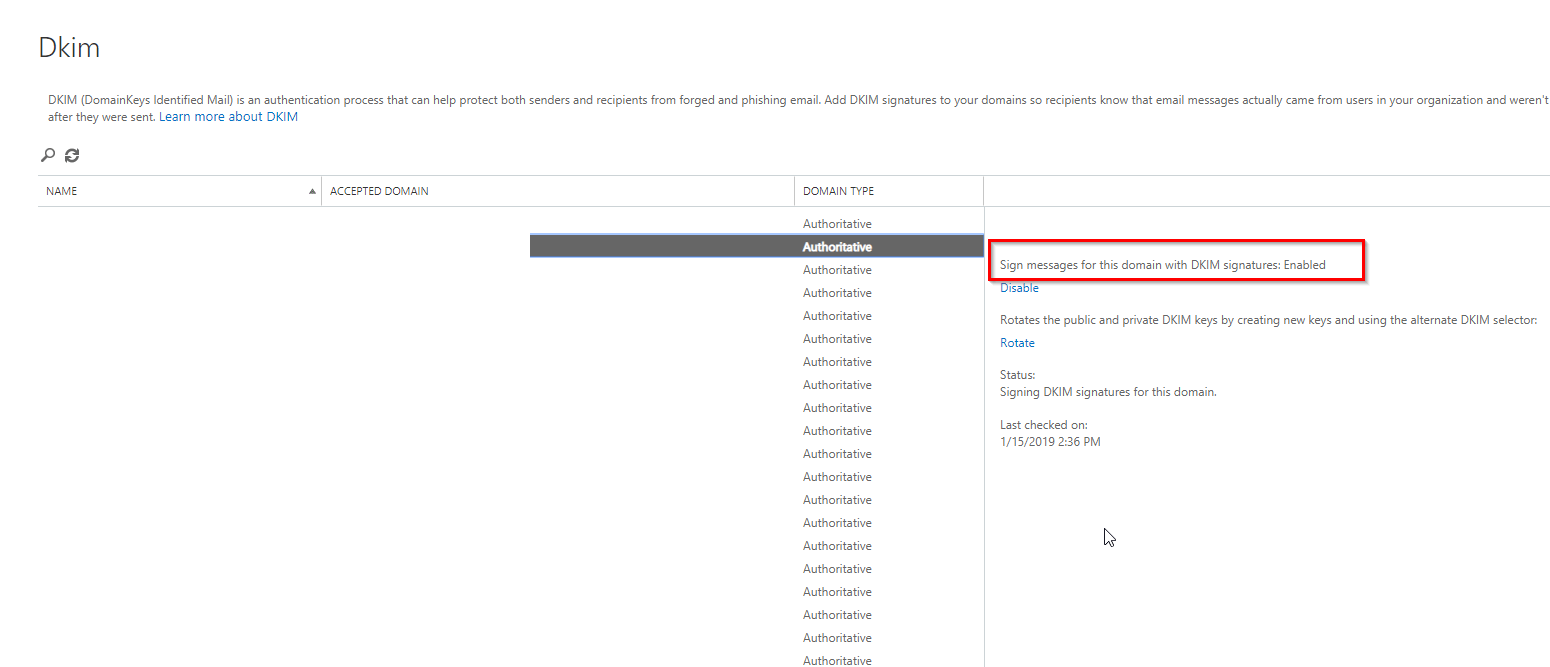This screenshot has height=667, width=1550.
Task: Sort by the NAME column header
Action: 62,191
